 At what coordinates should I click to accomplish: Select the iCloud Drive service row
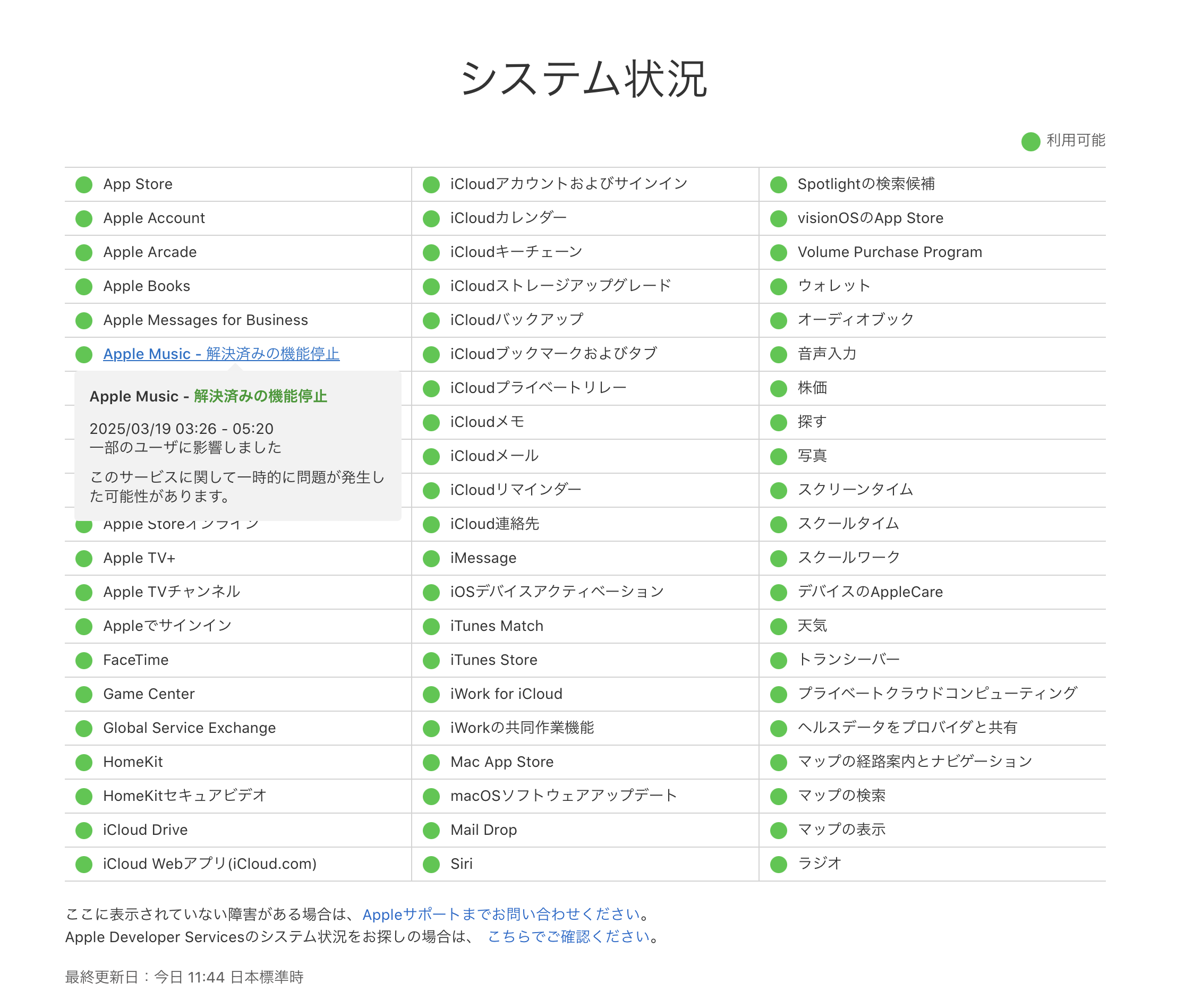pyautogui.click(x=145, y=830)
